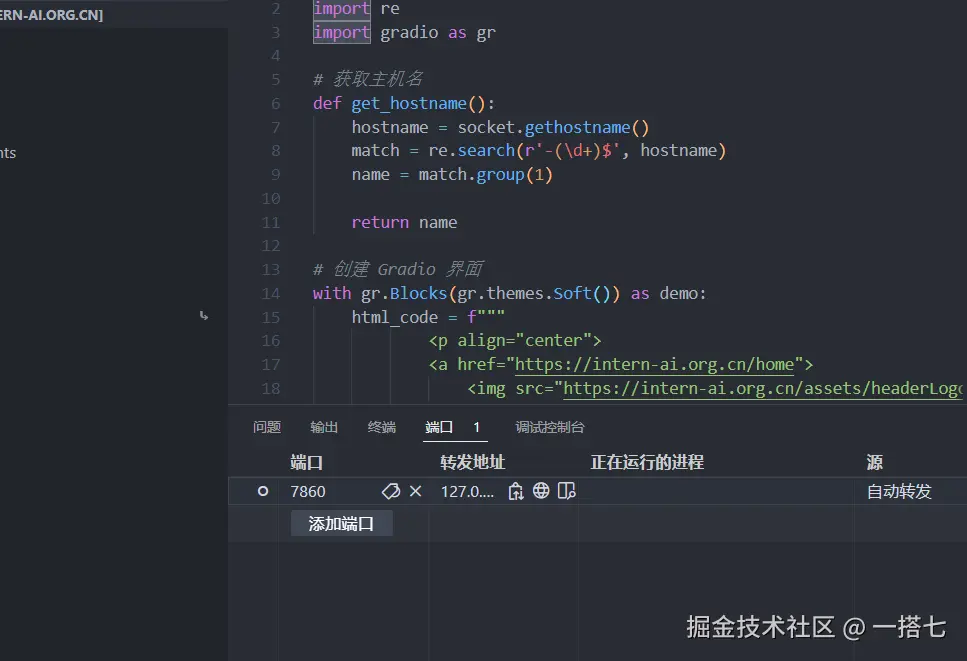Click the 'nts' item in the sidebar
This screenshot has width=967, height=661.
pyautogui.click(x=8, y=154)
